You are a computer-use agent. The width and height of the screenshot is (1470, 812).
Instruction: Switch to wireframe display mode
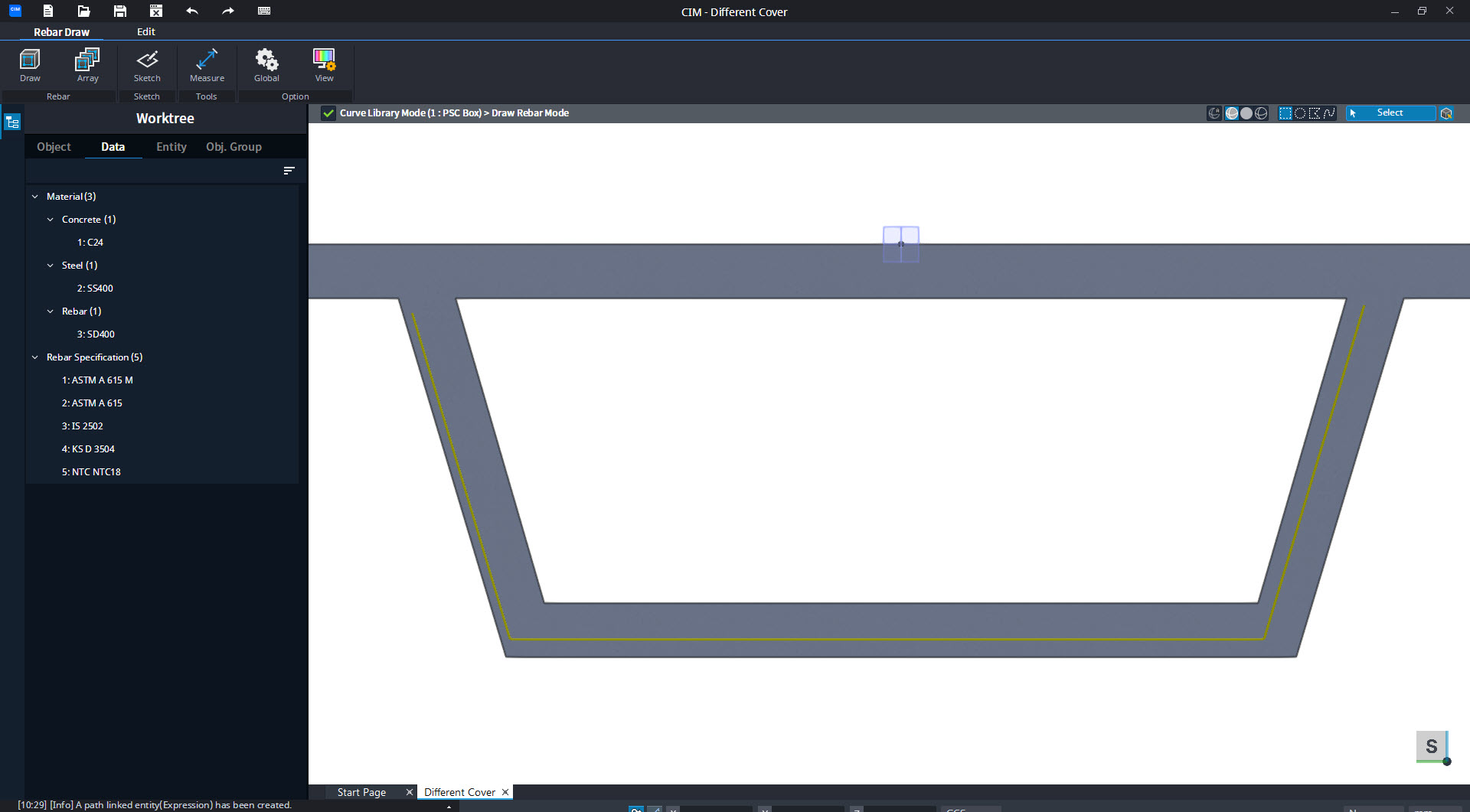(x=1261, y=113)
